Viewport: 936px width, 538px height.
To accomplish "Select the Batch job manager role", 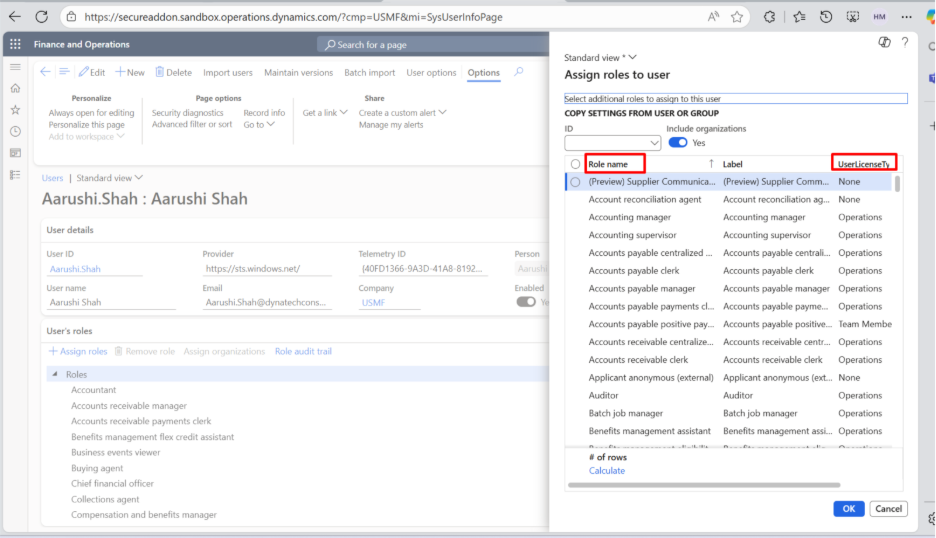I will tap(728, 413).
